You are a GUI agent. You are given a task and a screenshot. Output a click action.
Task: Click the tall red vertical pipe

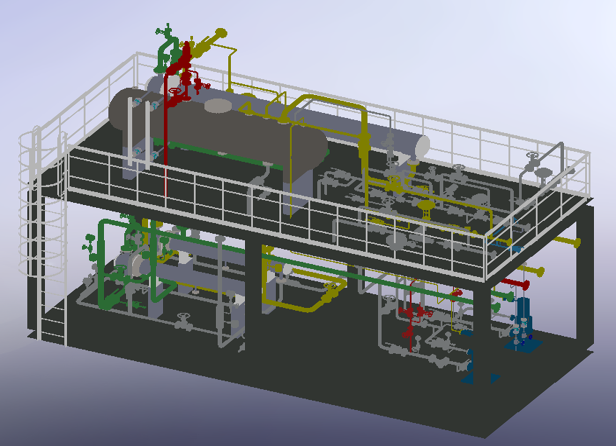click(x=165, y=150)
